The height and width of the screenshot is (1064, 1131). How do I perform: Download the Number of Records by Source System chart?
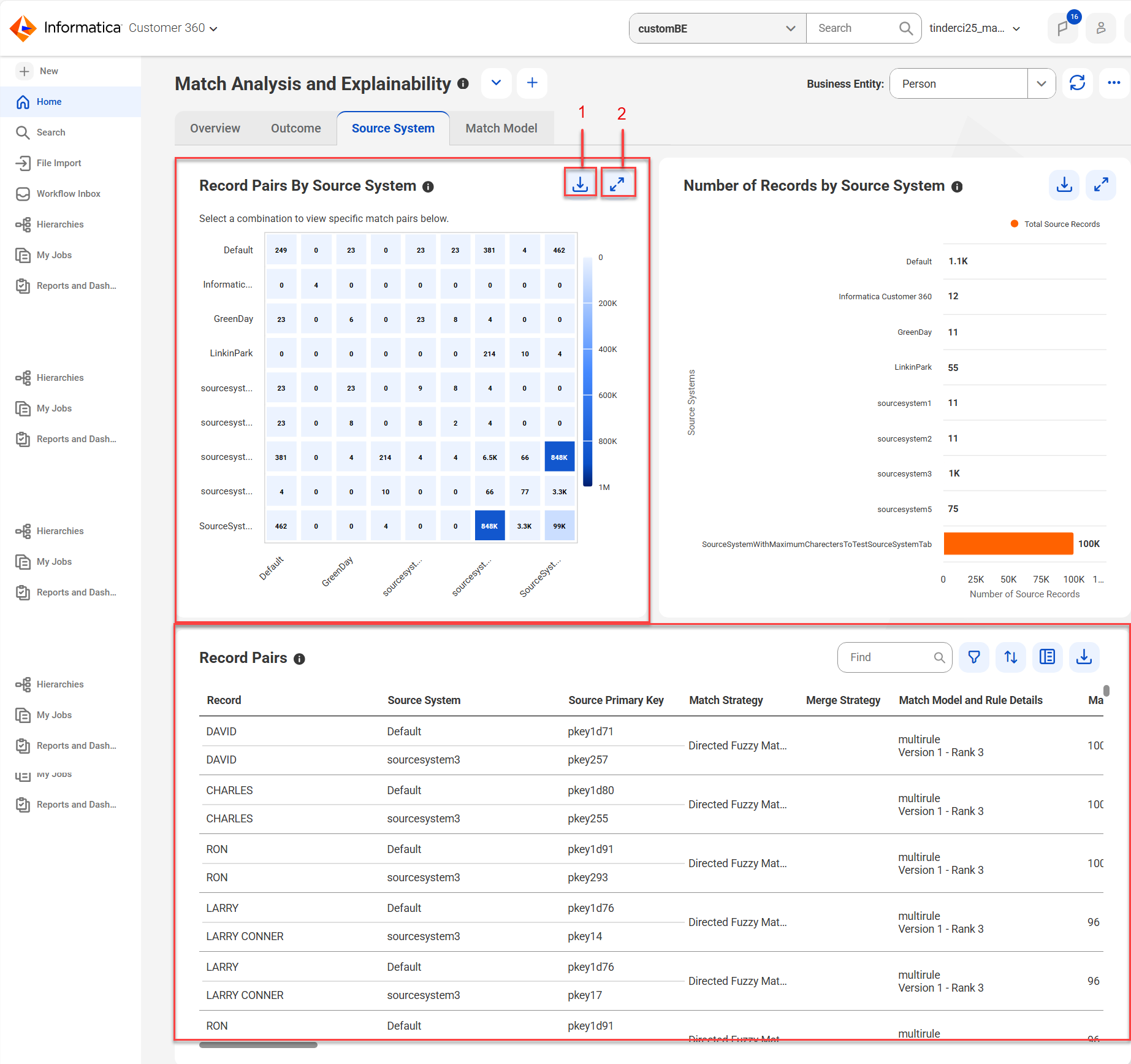click(1064, 185)
